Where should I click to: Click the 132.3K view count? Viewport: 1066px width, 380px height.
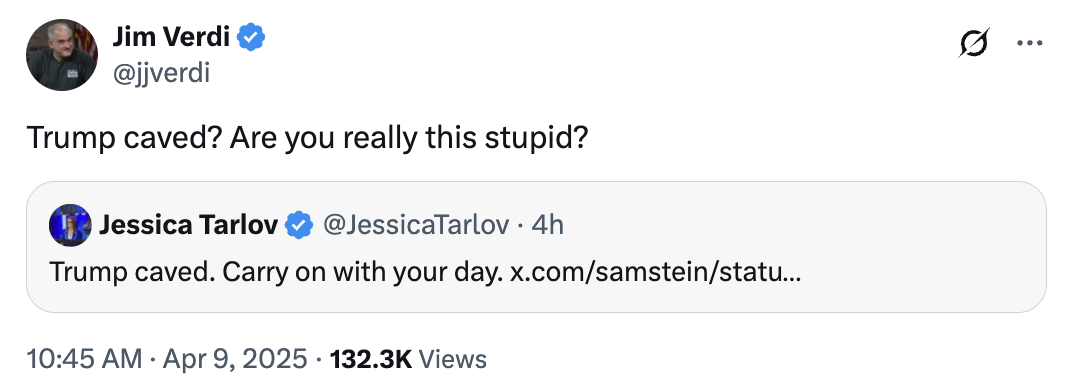371,358
